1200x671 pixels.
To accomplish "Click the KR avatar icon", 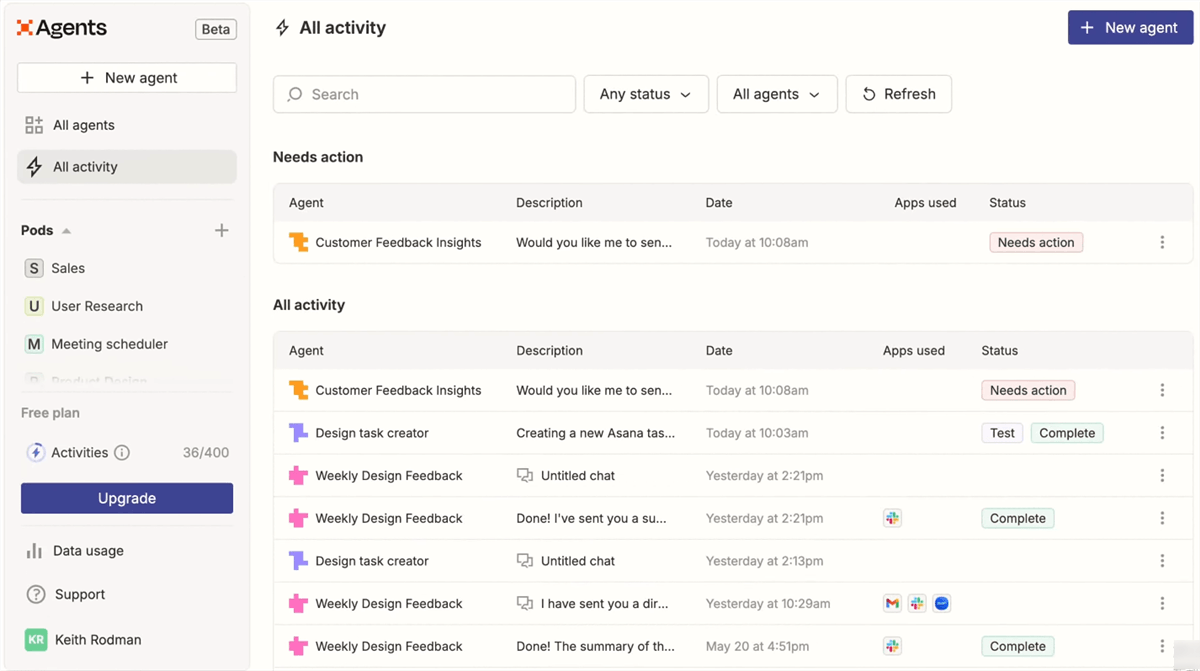I will point(36,640).
